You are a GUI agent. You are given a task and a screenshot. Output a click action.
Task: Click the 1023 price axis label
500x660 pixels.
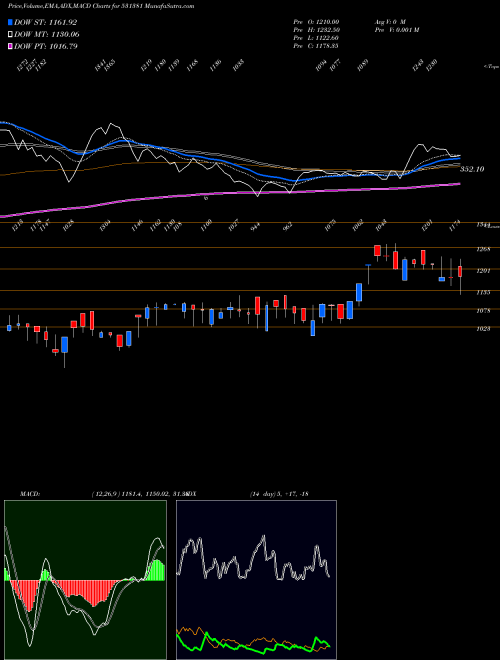(483, 329)
